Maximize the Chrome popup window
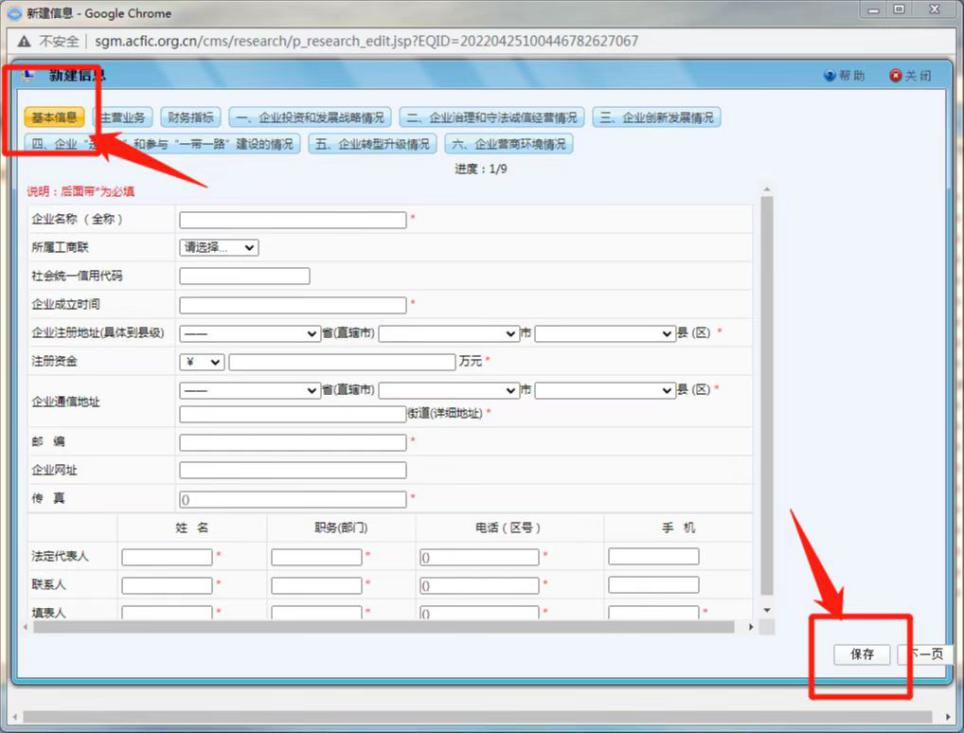This screenshot has height=733, width=964. tap(899, 10)
